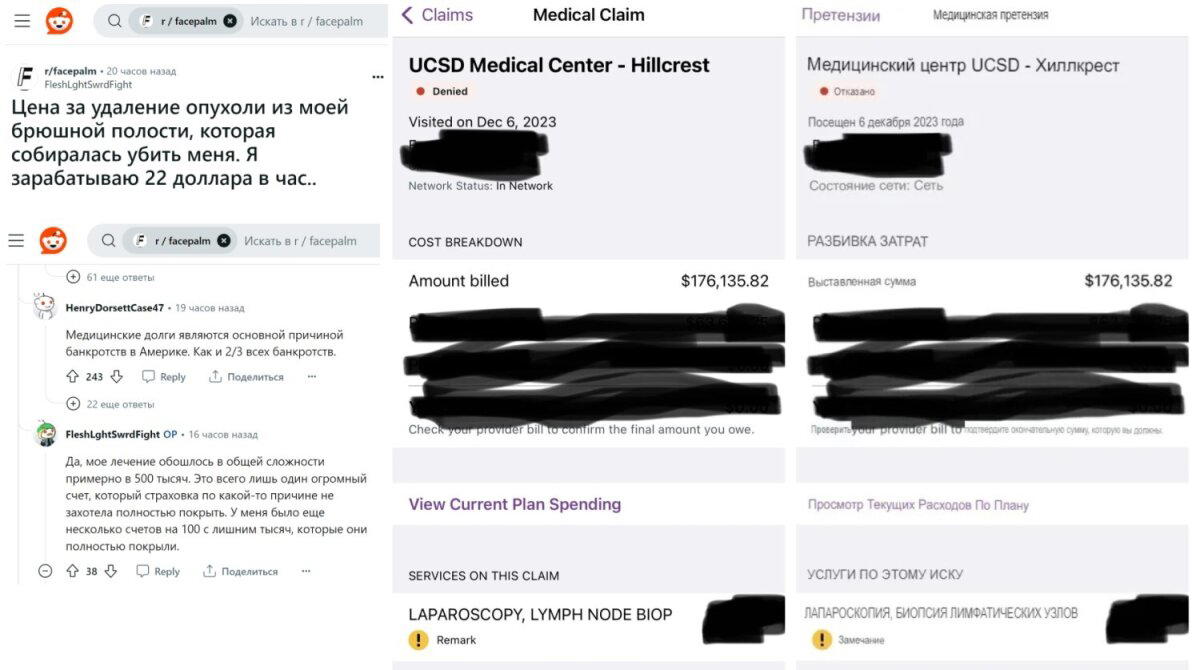
Task: Go back to Претензии in translated panel
Action: 841,15
